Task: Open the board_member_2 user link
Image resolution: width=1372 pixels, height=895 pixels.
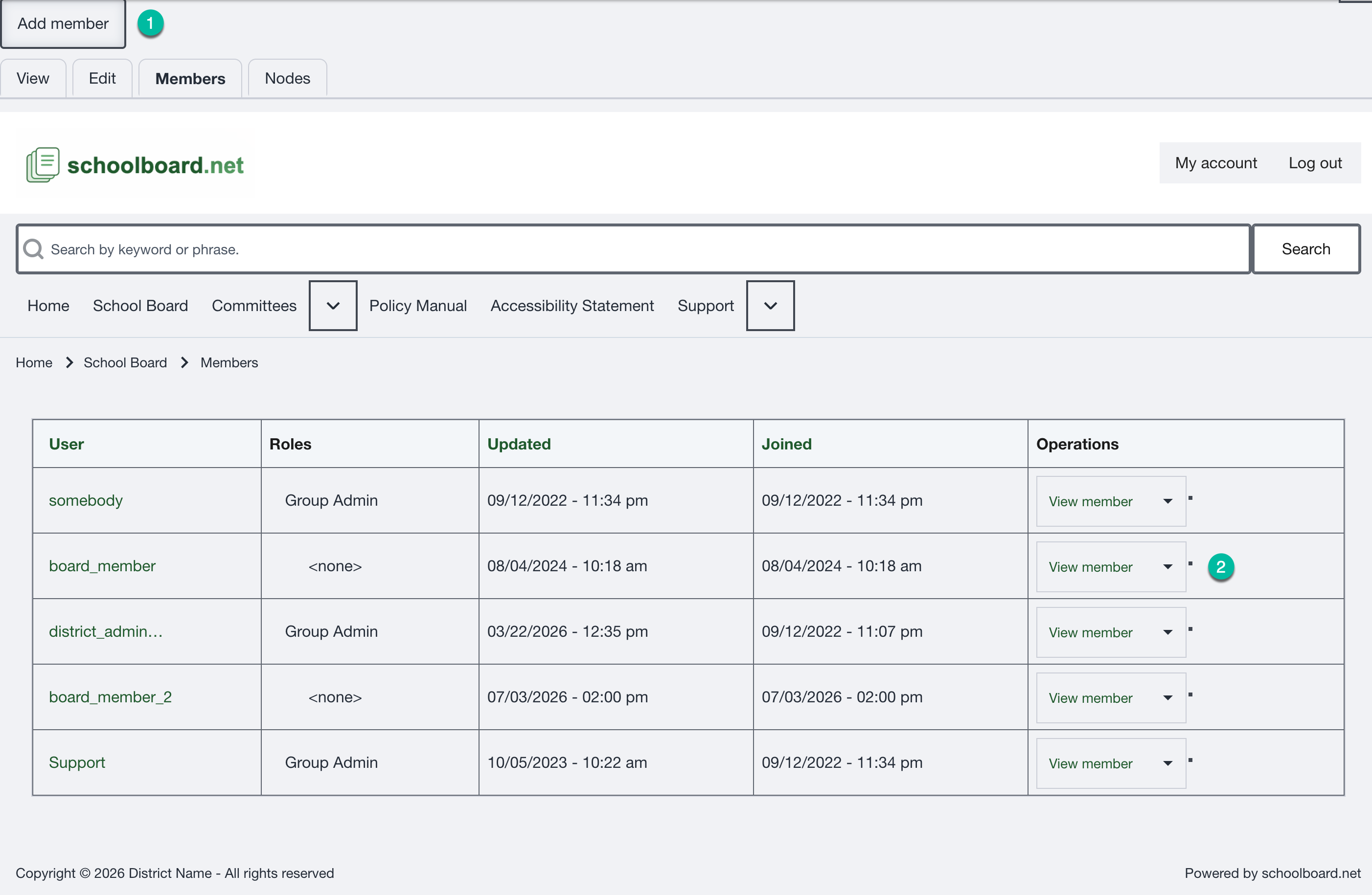Action: coord(110,697)
